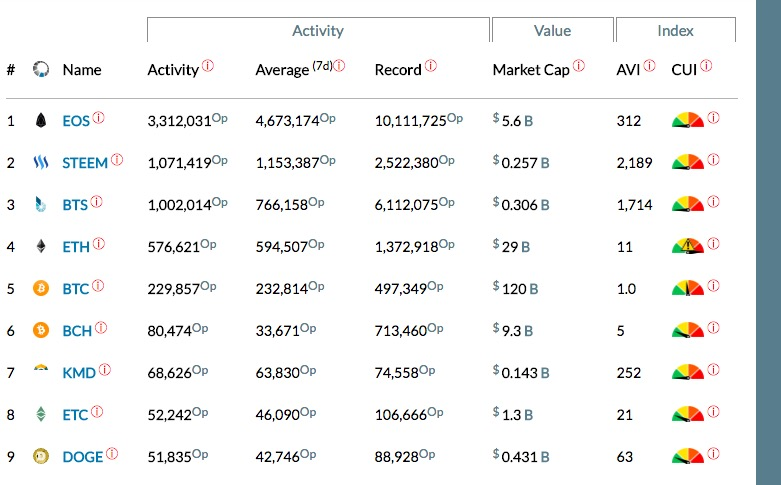Click the CUI gauge in DOGE row

point(688,456)
